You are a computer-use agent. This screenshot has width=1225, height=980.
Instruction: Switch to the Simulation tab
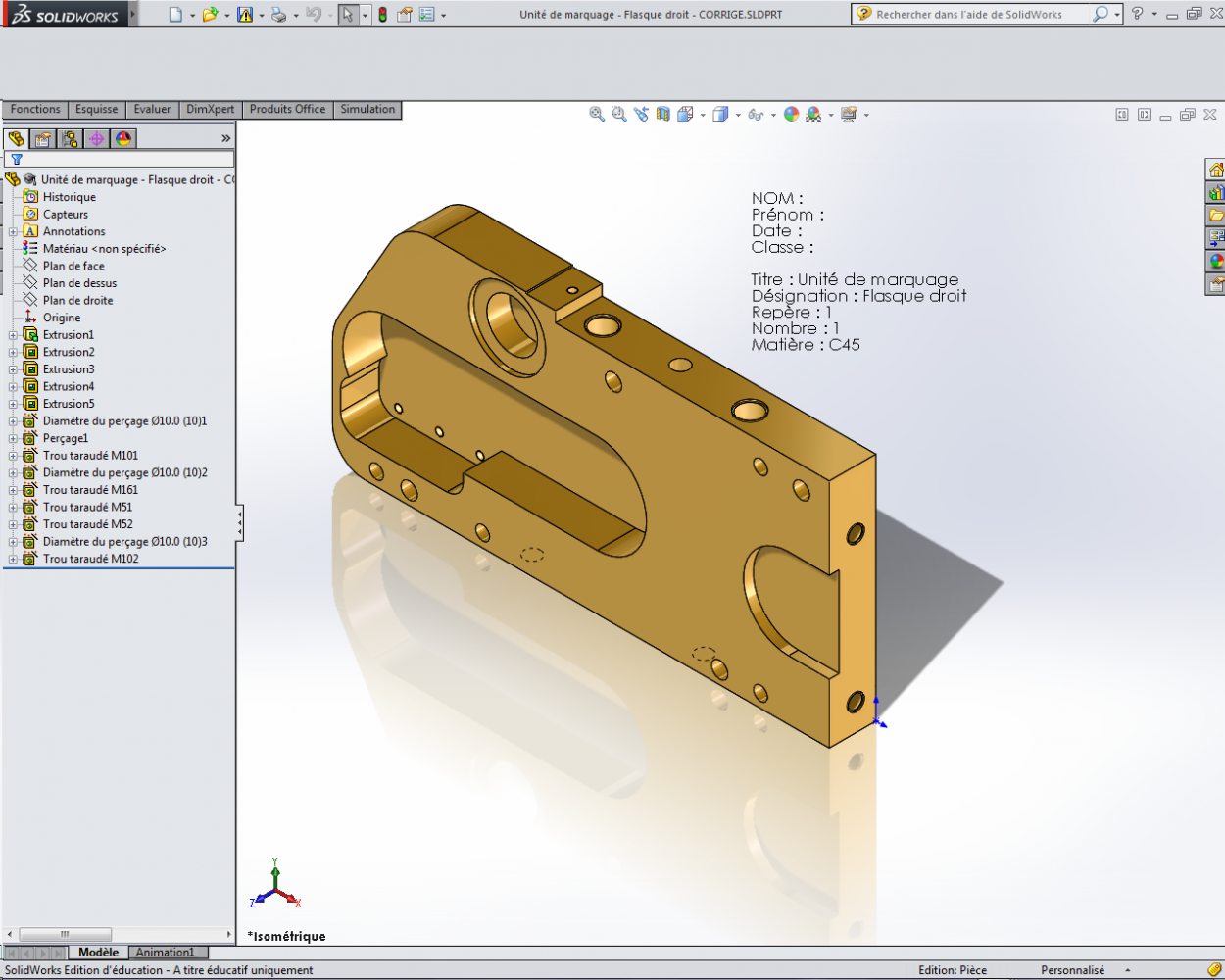click(367, 110)
